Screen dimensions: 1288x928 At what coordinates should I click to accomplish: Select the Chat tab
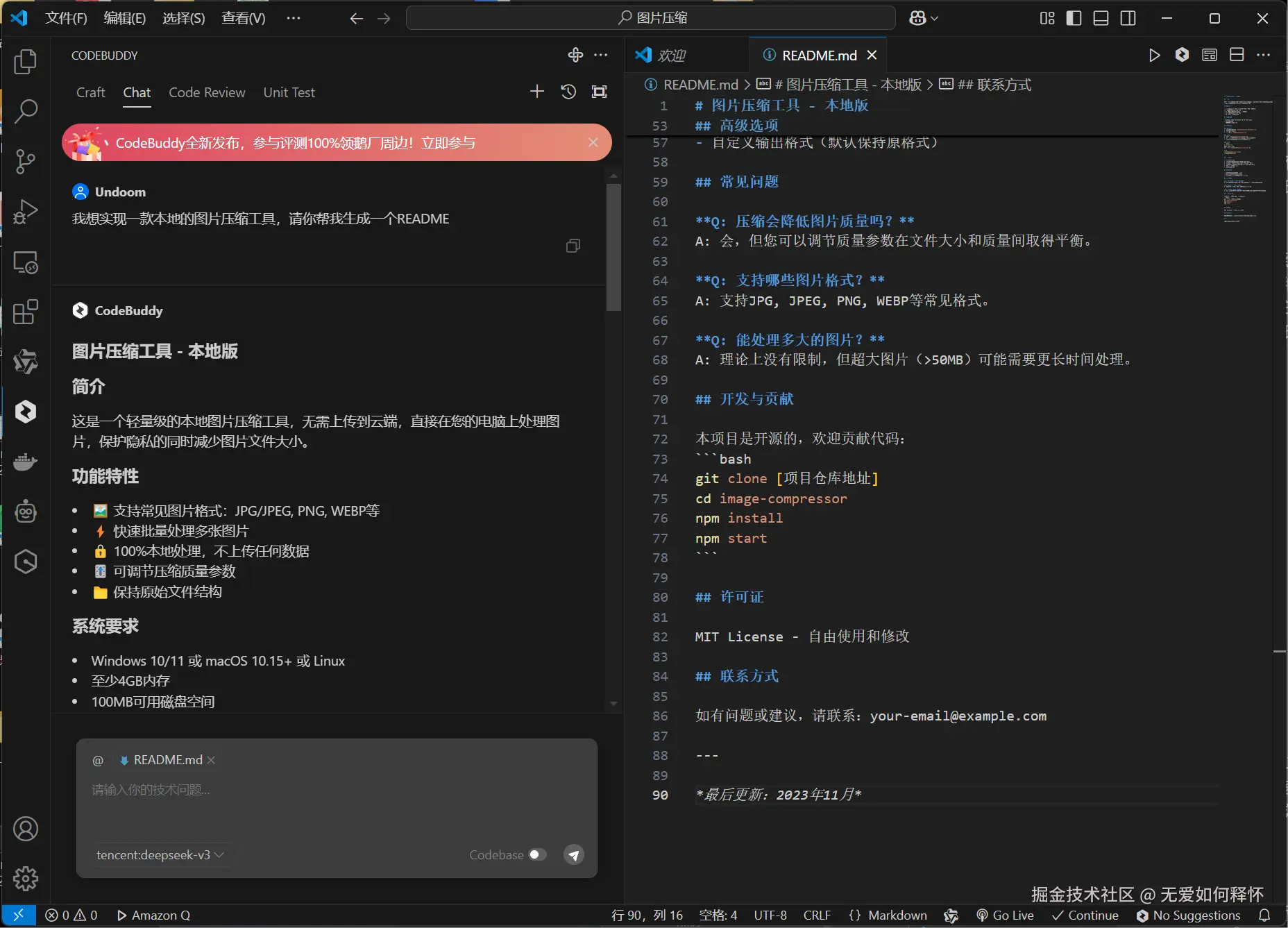pos(137,92)
